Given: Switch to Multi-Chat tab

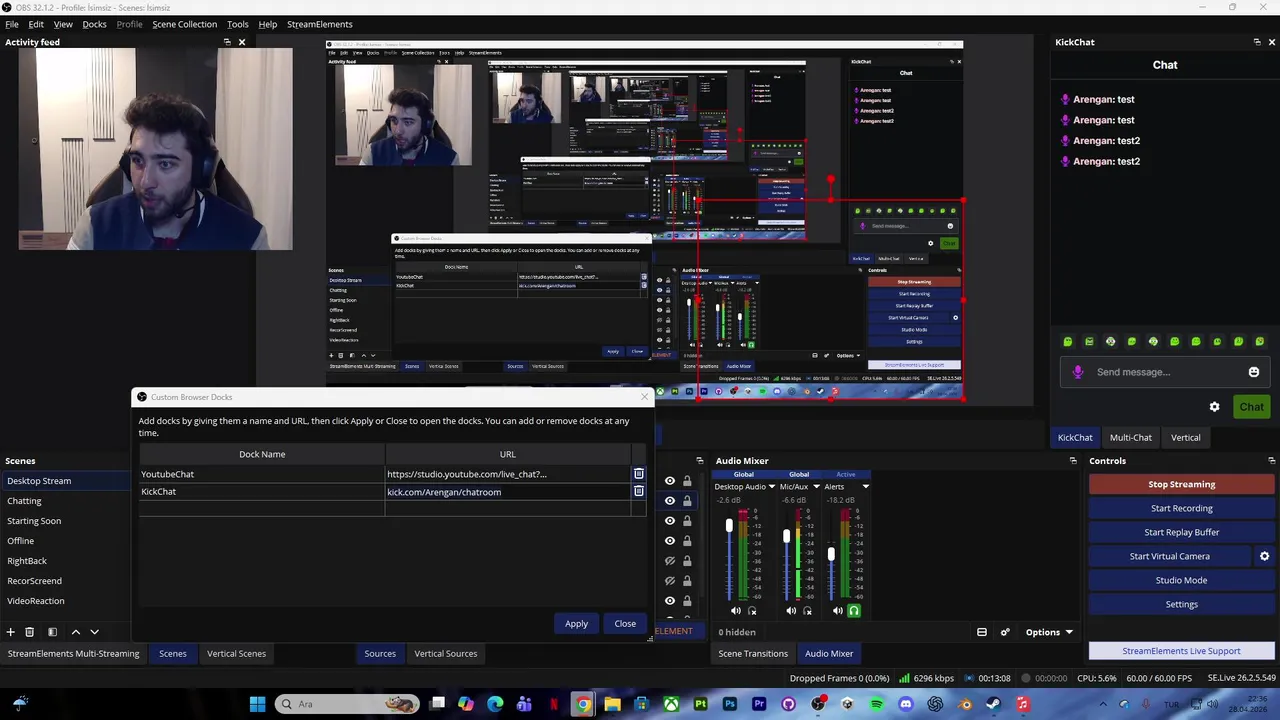Looking at the screenshot, I should [x=1130, y=437].
